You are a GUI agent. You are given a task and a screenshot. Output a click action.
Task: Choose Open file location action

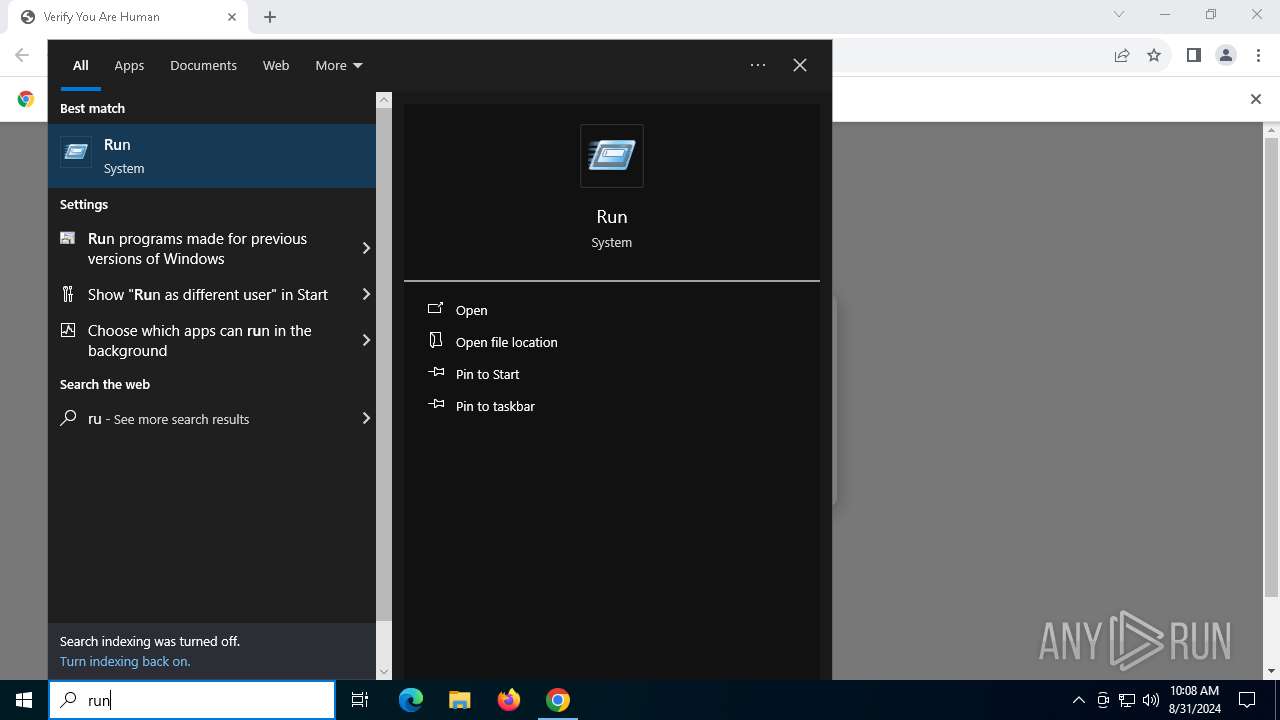click(x=506, y=342)
